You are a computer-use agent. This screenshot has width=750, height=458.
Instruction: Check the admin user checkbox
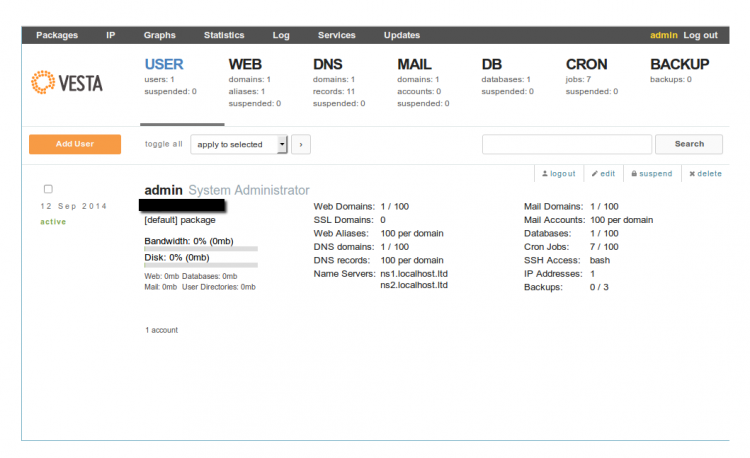coord(48,189)
